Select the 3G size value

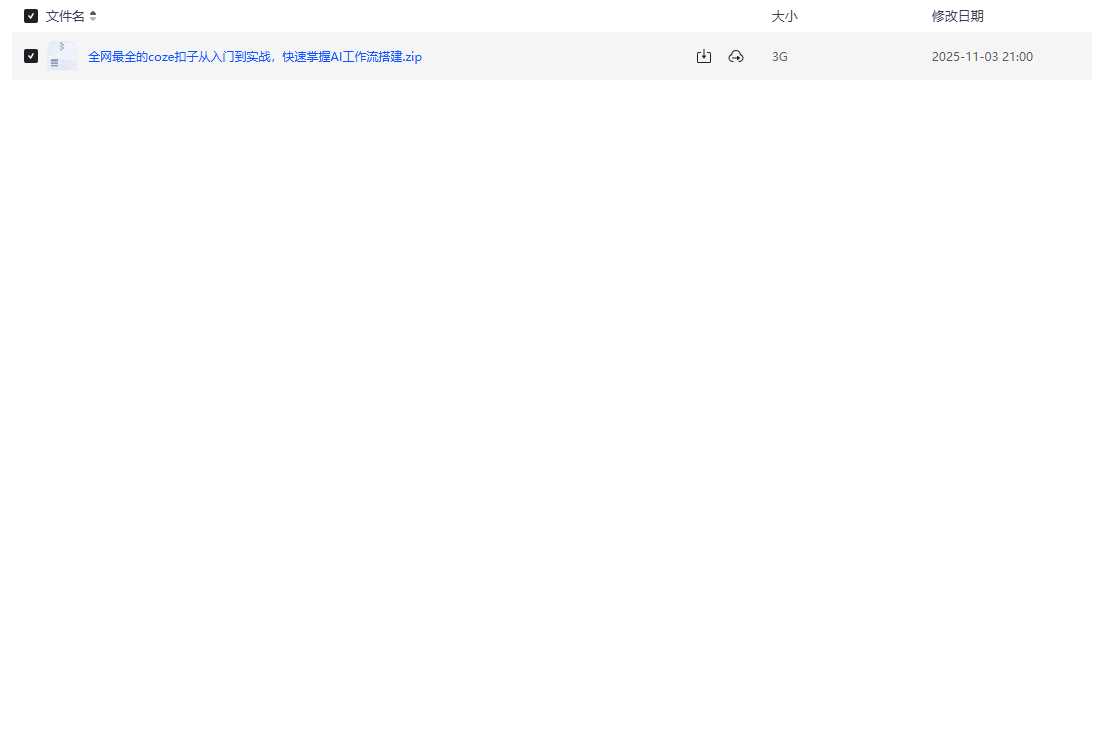click(x=780, y=57)
